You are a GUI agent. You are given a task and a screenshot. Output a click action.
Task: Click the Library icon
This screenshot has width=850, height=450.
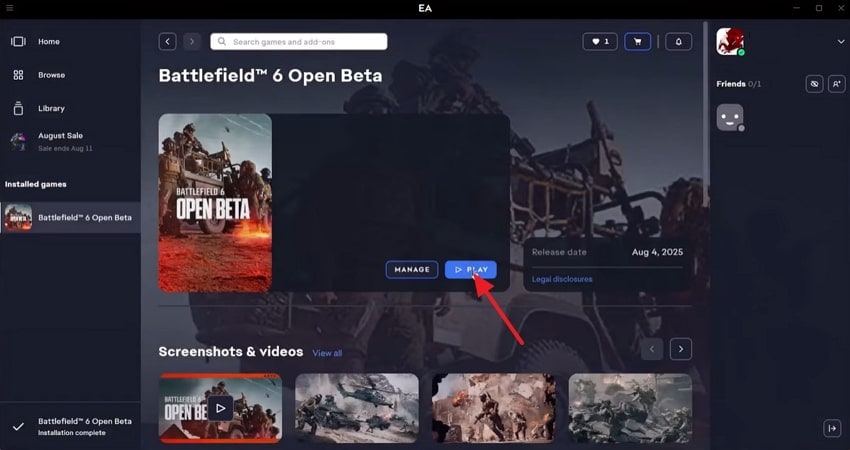(x=18, y=108)
